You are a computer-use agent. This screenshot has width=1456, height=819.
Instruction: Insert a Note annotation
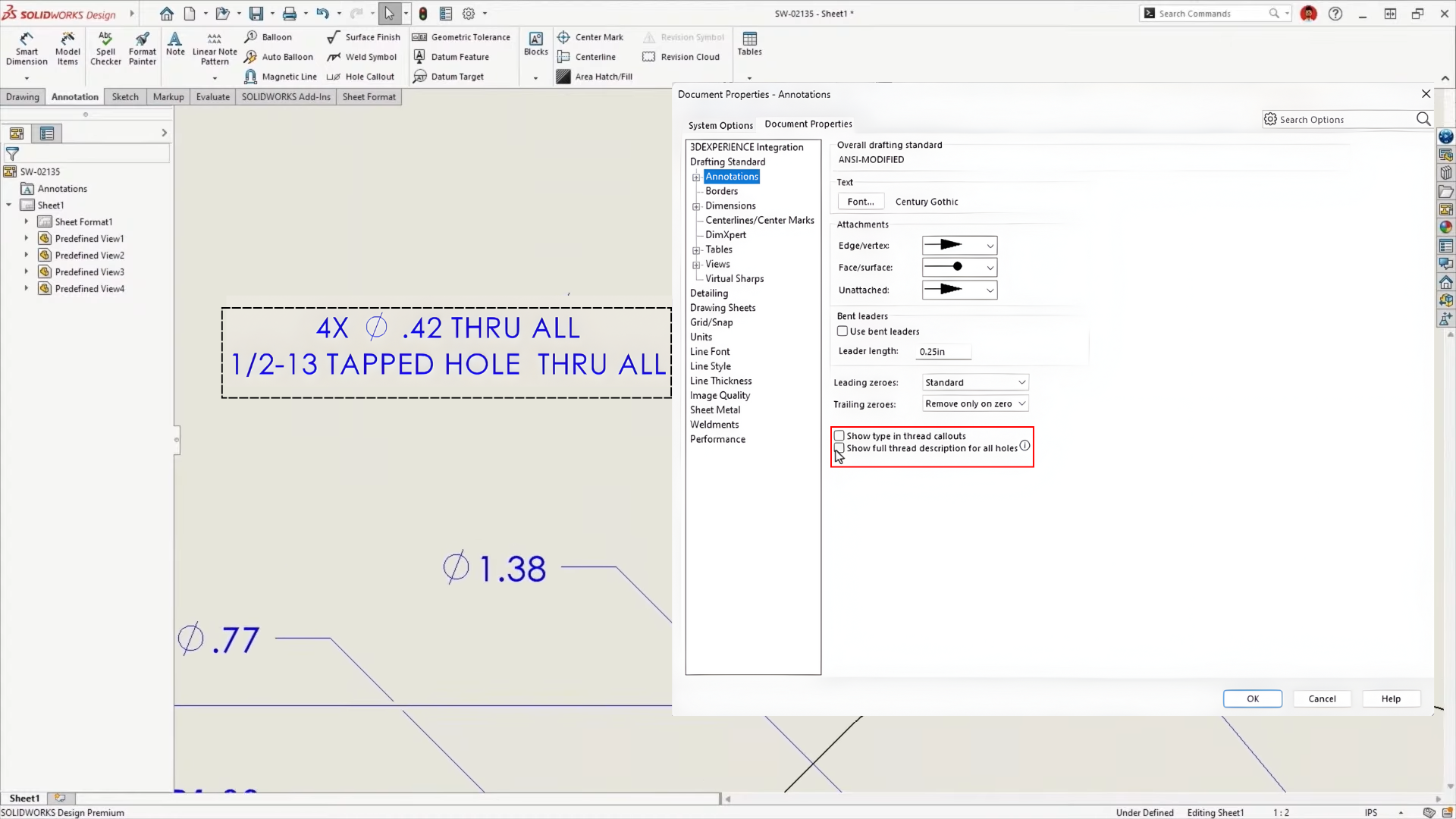coord(175,44)
